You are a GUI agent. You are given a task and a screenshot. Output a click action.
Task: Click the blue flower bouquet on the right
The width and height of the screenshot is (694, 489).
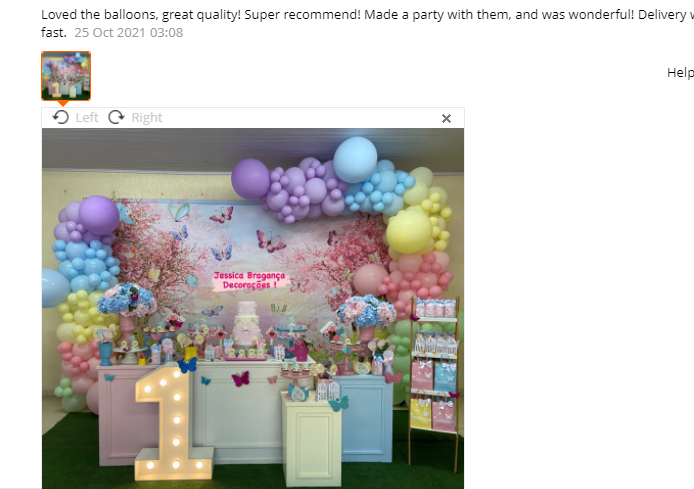[366, 312]
